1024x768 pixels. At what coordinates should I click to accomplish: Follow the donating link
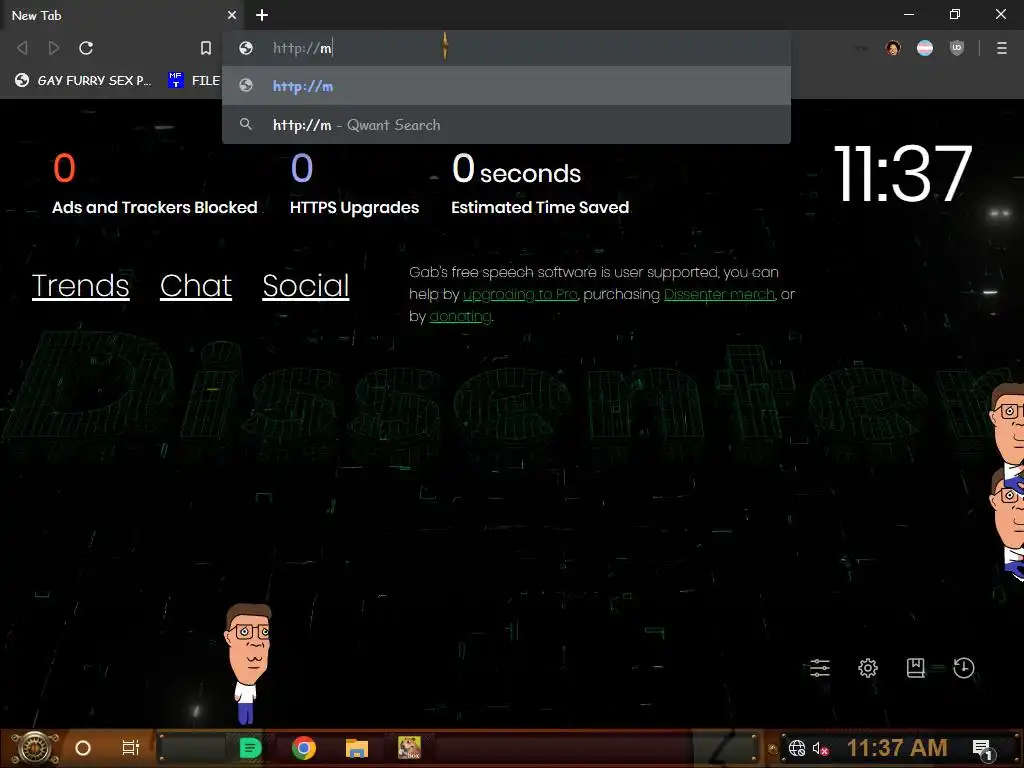[x=460, y=317]
